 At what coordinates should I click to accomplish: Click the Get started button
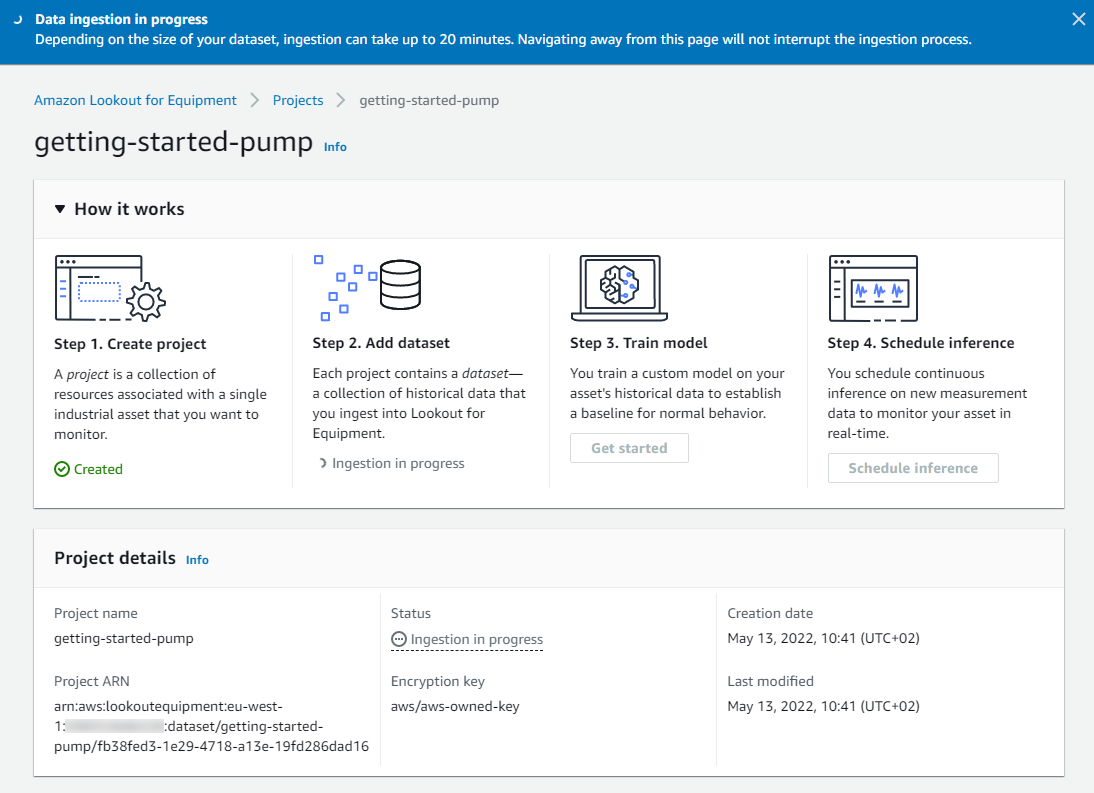[x=629, y=448]
